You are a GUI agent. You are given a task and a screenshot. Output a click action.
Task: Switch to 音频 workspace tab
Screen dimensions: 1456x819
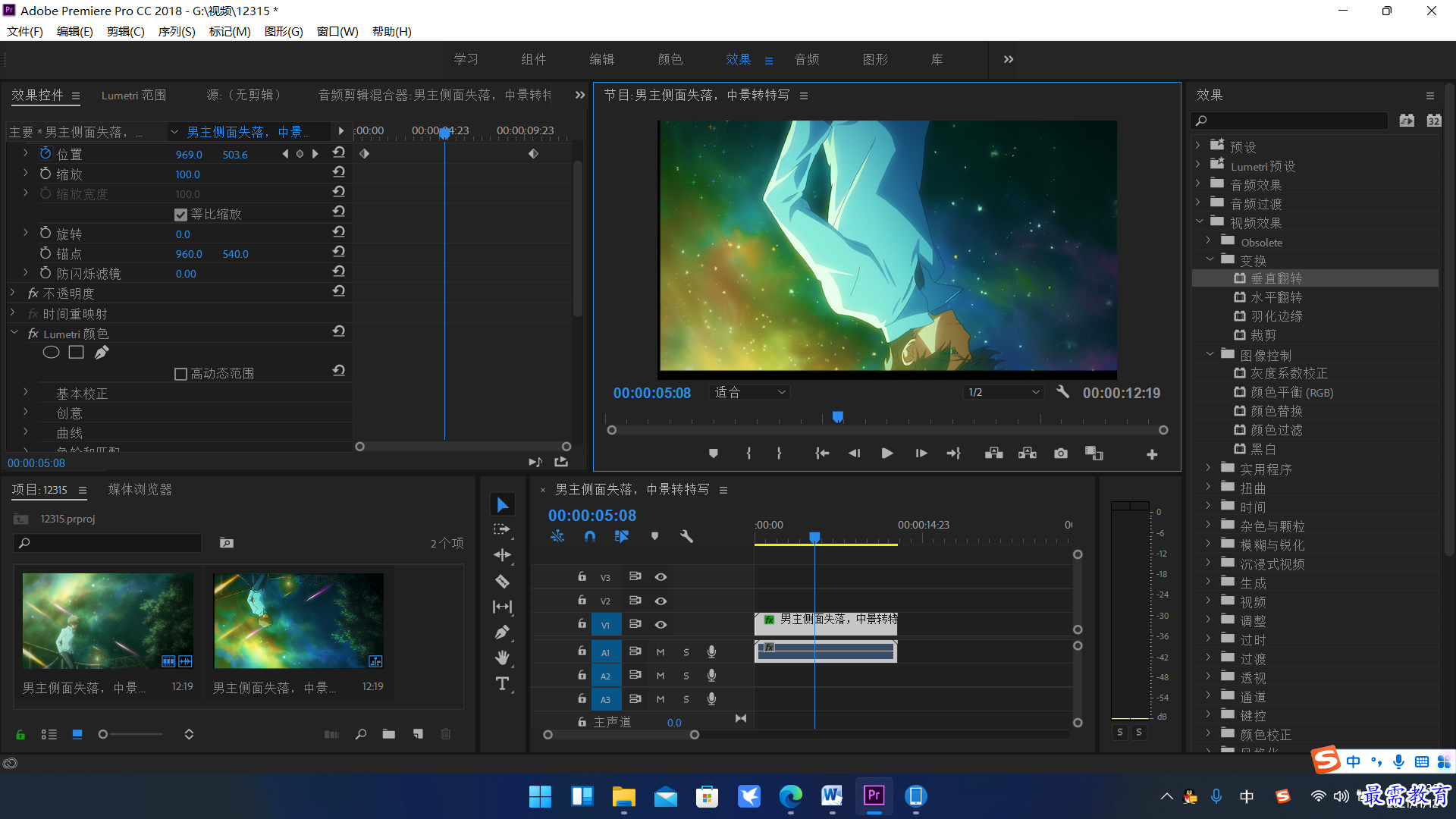[x=807, y=59]
